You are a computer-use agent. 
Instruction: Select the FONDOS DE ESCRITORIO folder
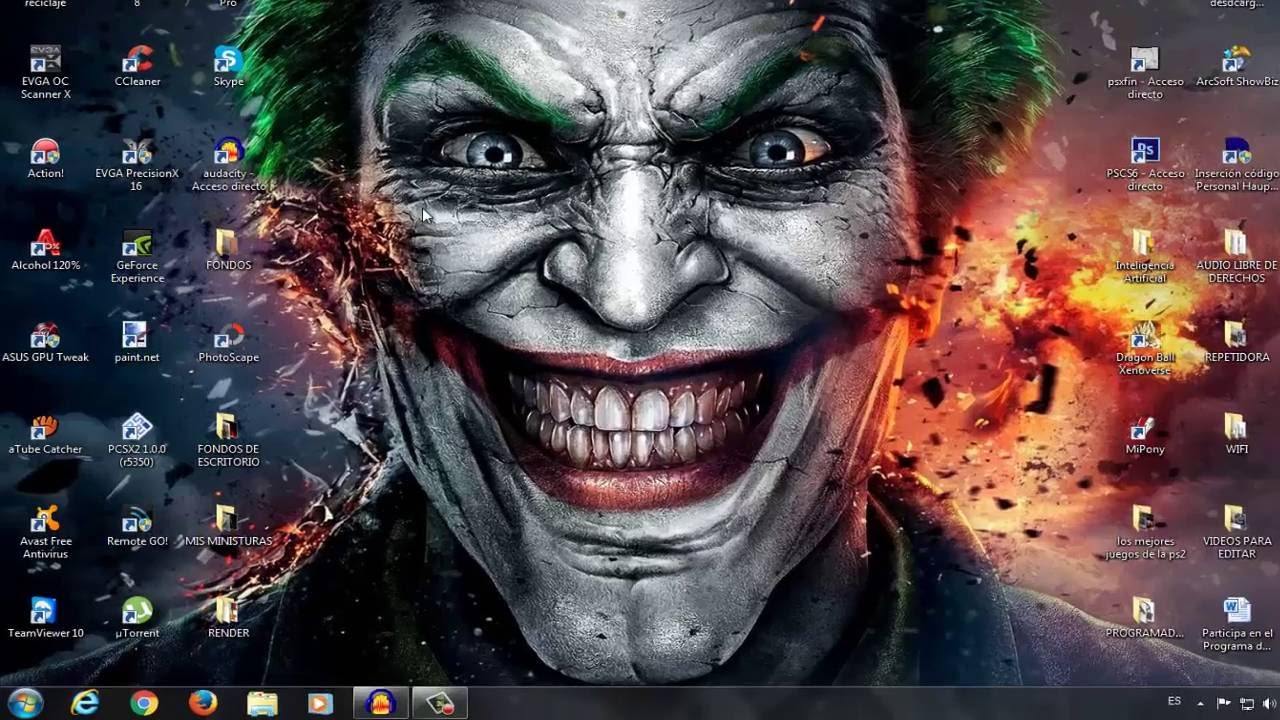tap(228, 440)
